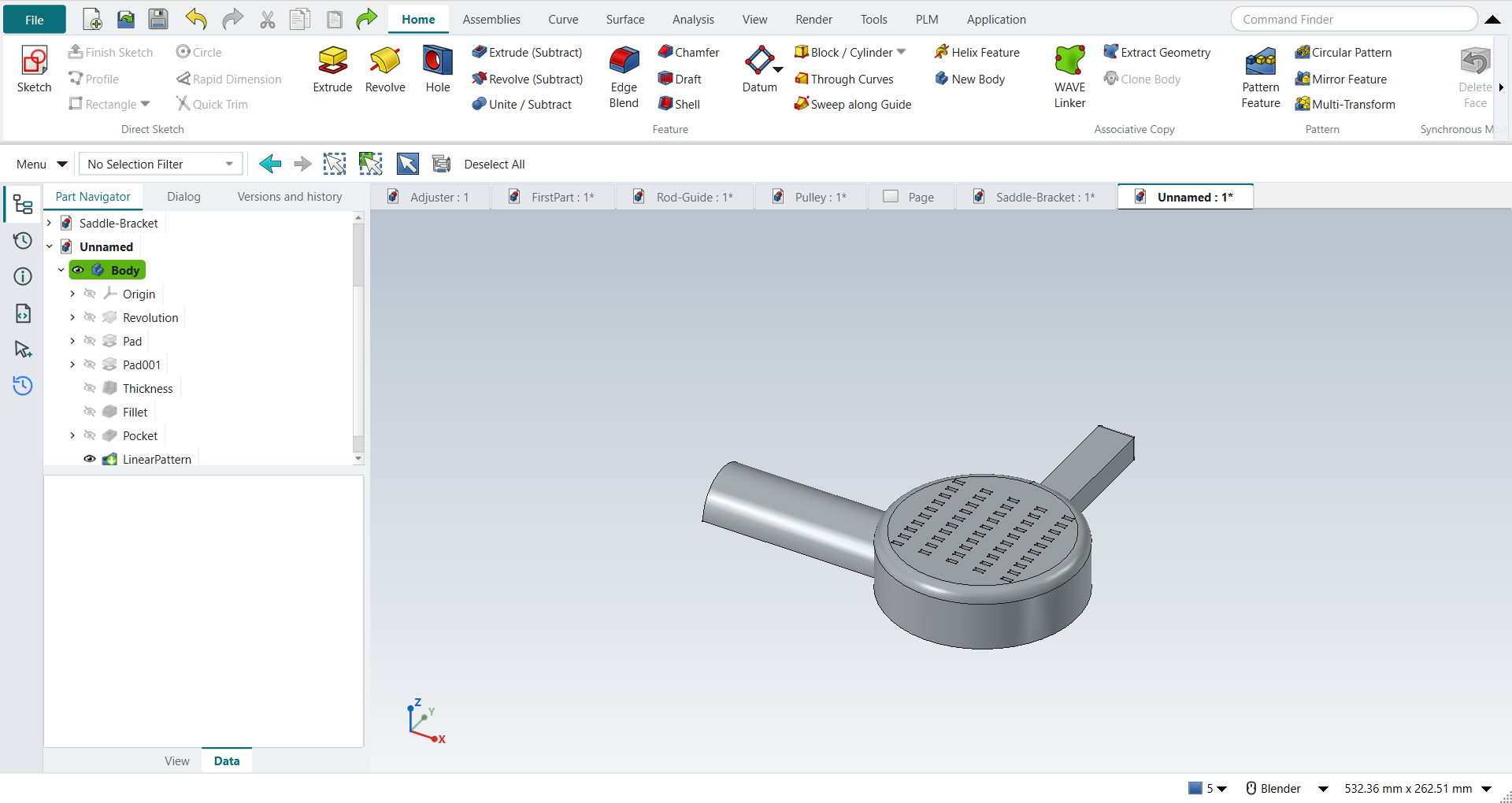Start a new Sketch
Image resolution: width=1512 pixels, height=803 pixels.
pos(35,70)
